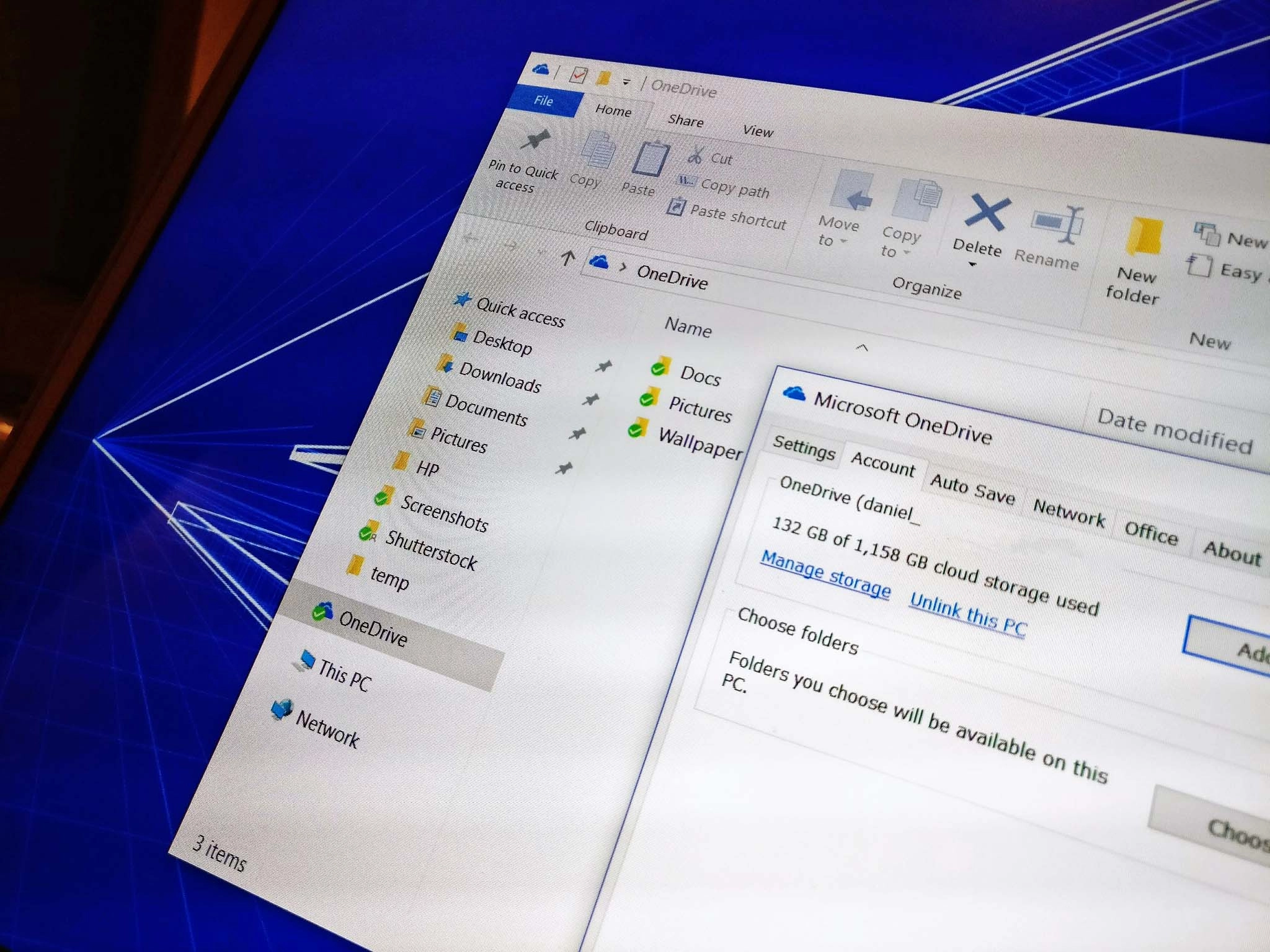Click the Paste clipboard icon
The height and width of the screenshot is (952, 1270).
click(650, 160)
